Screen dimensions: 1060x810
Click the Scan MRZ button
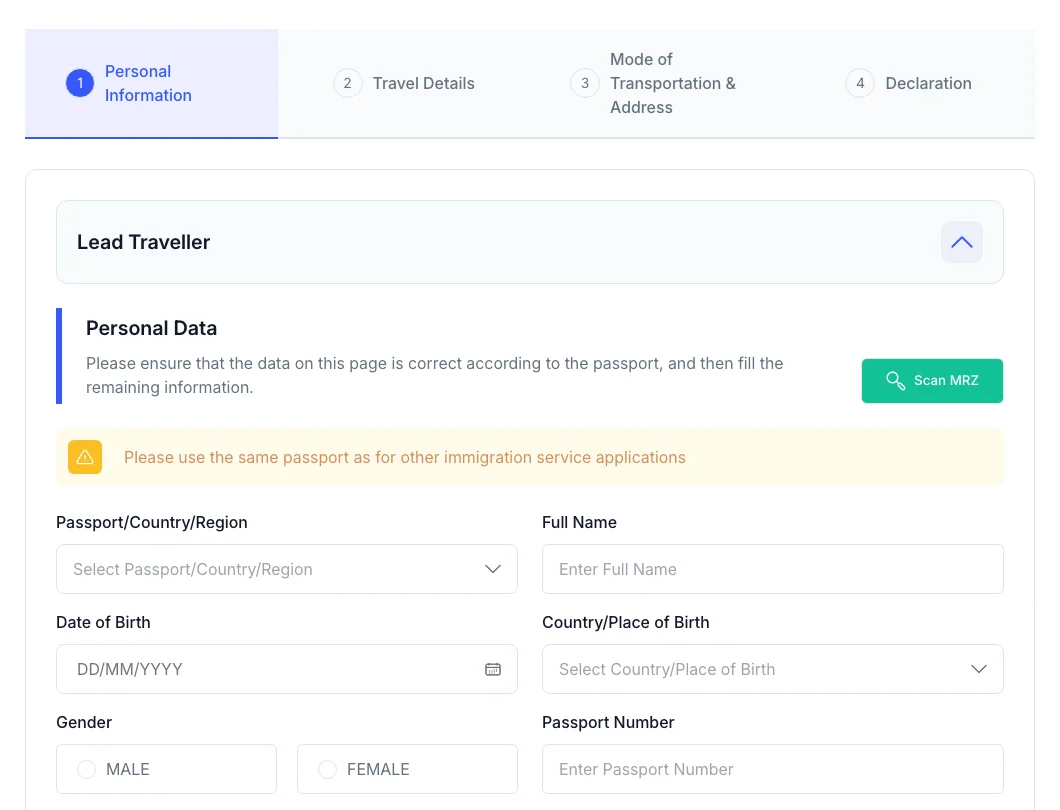(x=932, y=381)
